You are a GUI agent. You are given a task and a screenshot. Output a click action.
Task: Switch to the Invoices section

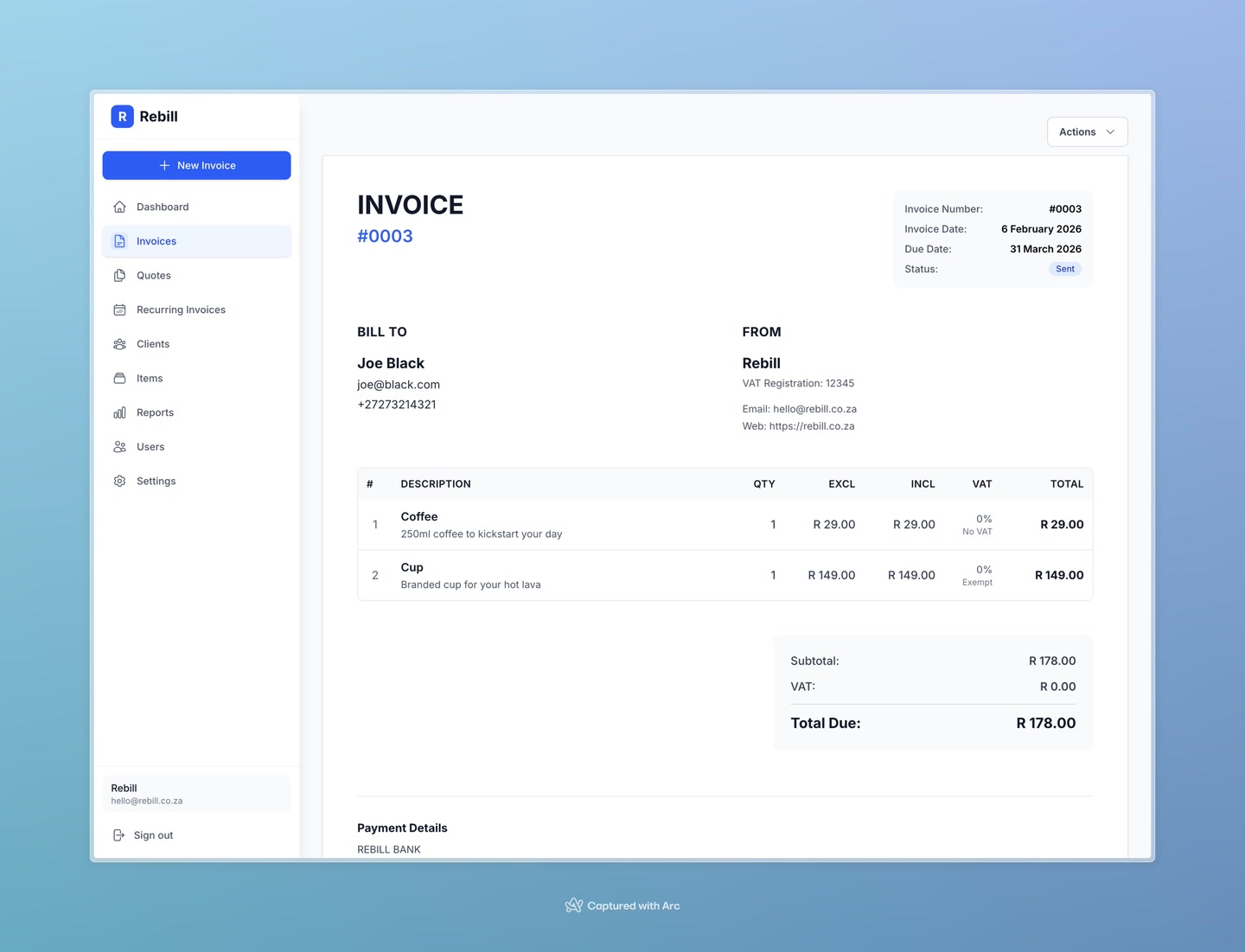pyautogui.click(x=156, y=241)
